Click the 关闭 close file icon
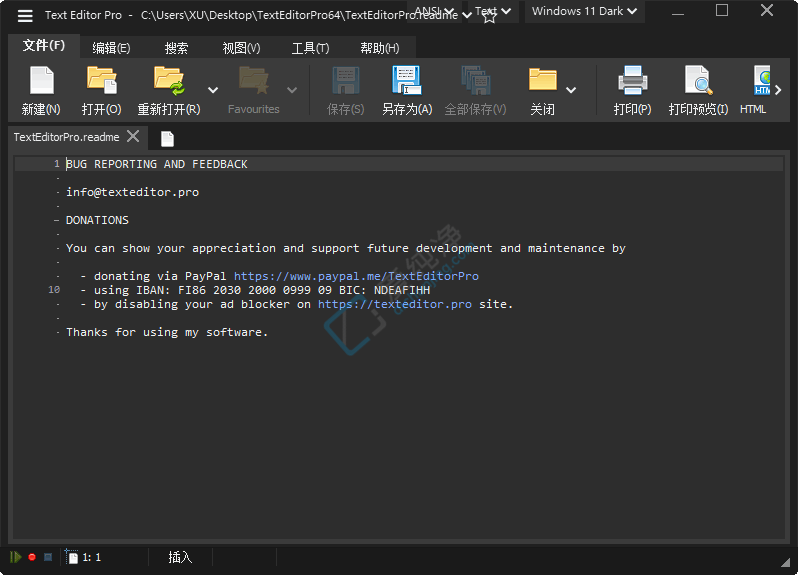This screenshot has height=575, width=798. pos(543,79)
